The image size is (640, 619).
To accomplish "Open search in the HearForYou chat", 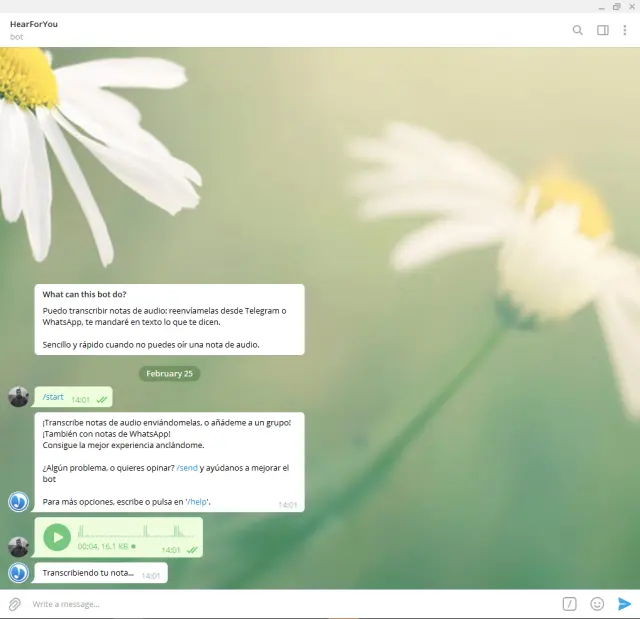I will [577, 30].
